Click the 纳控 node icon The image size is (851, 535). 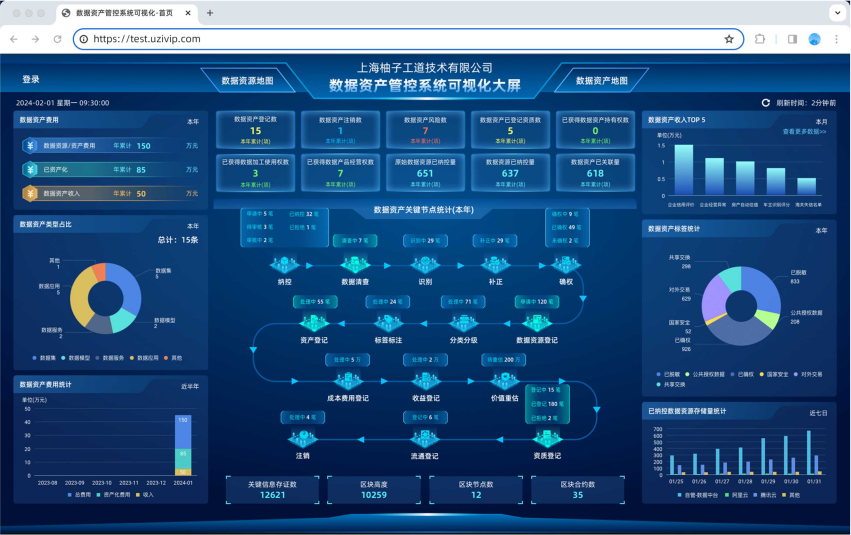(x=285, y=266)
